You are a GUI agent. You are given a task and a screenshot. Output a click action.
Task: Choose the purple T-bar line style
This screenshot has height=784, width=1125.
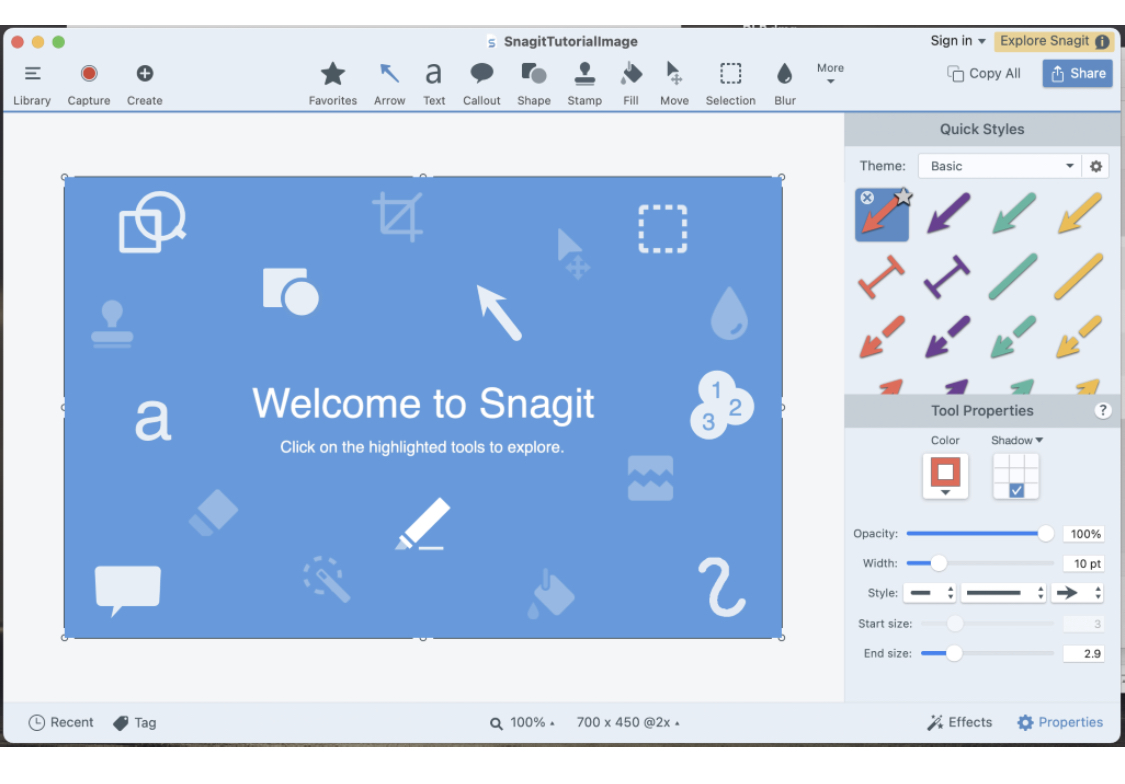point(948,276)
